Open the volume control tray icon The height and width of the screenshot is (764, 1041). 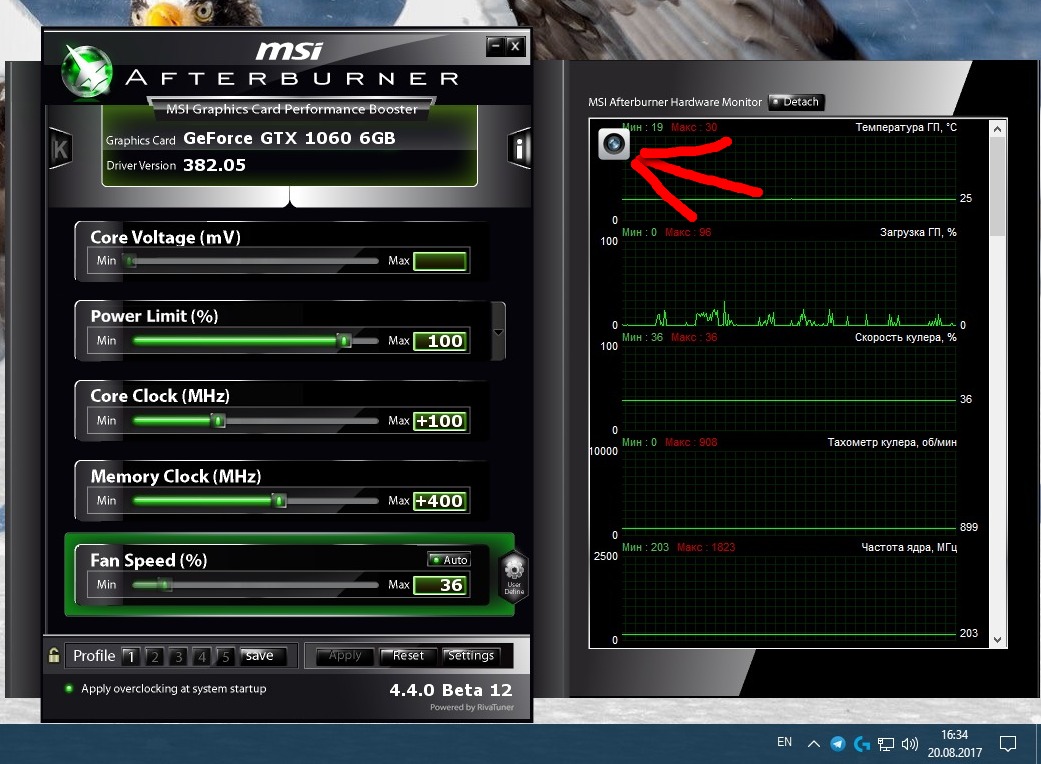pos(910,744)
